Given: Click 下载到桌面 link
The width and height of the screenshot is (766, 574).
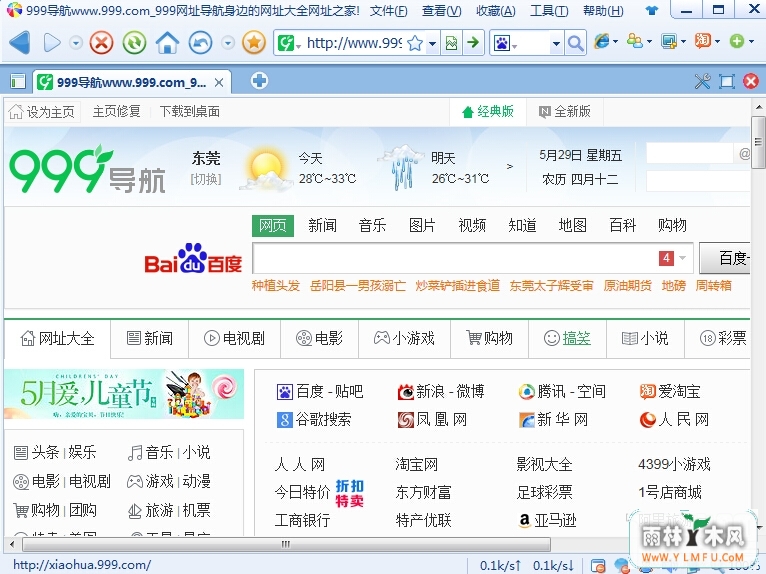Looking at the screenshot, I should point(190,112).
